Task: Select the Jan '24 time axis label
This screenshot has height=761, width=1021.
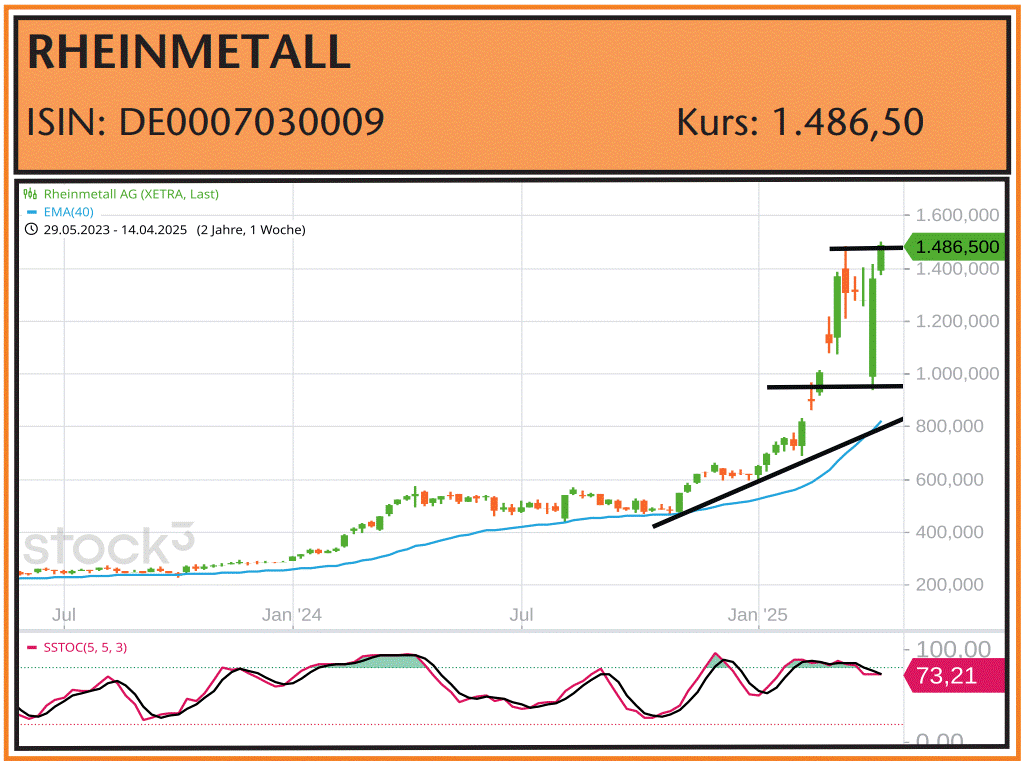Action: click(292, 614)
